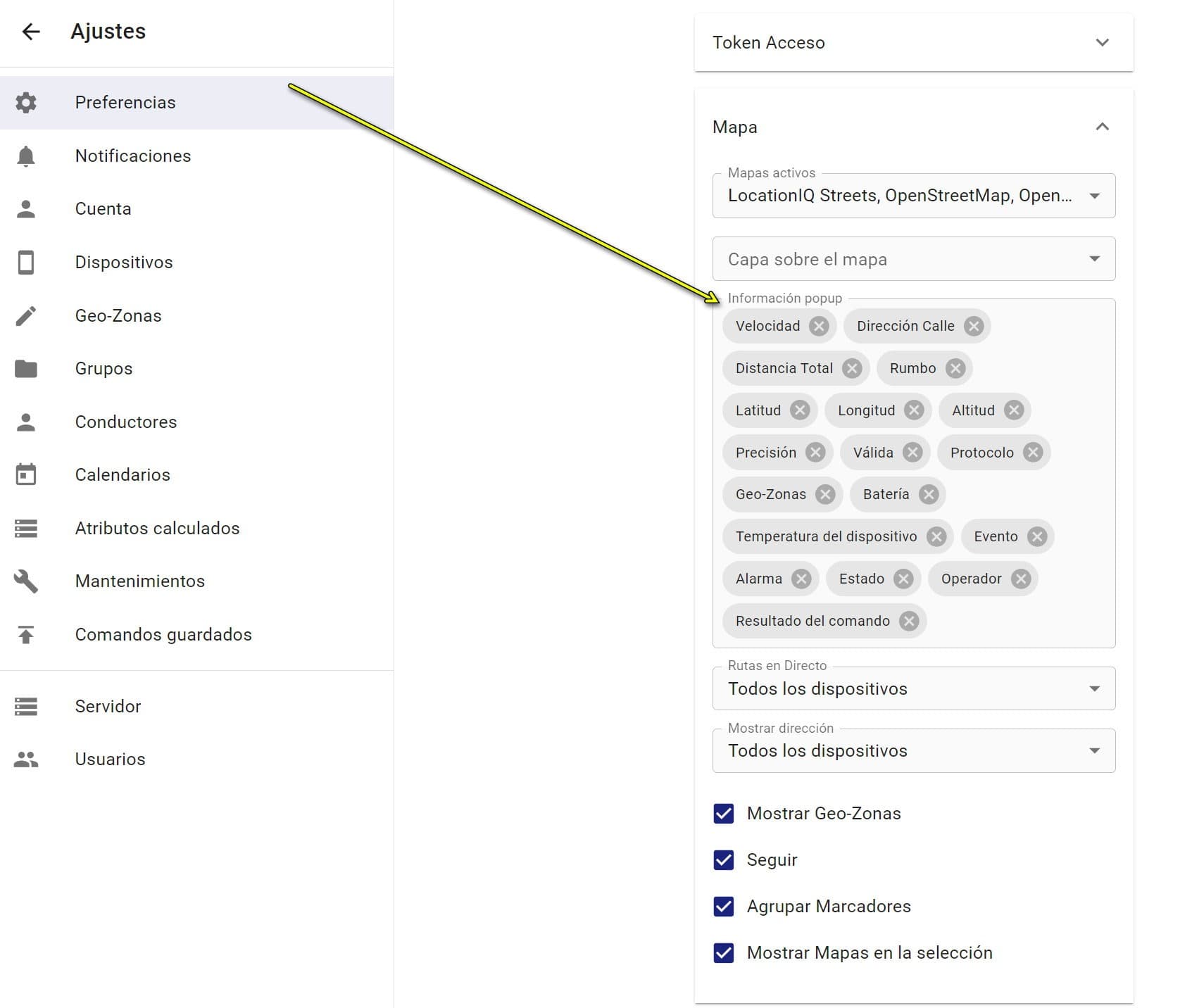Open Servidor settings
The height and width of the screenshot is (1008, 1192).
[x=196, y=707]
